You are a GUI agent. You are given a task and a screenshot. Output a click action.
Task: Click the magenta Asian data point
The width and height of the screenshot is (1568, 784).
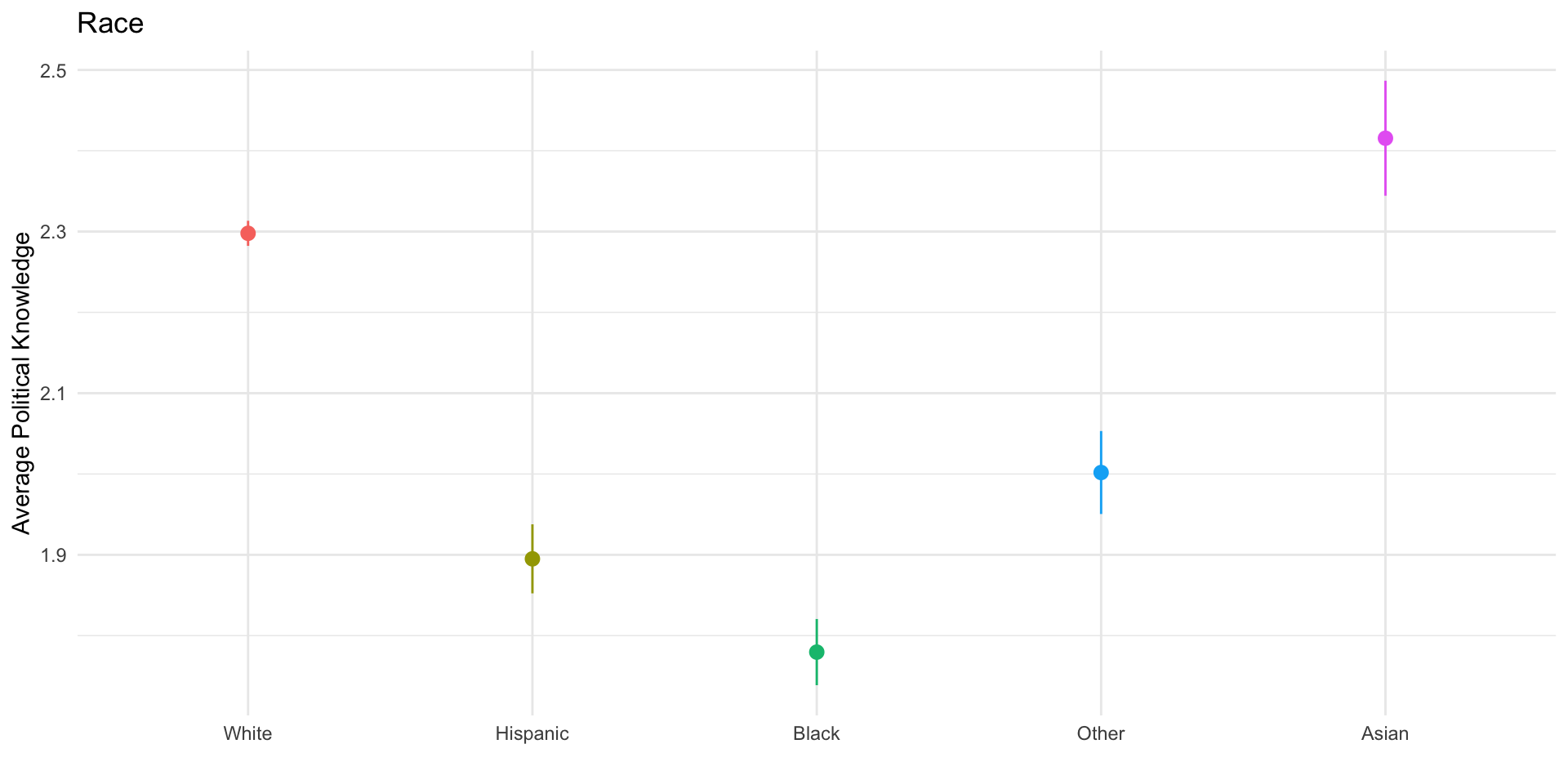[x=1385, y=138]
